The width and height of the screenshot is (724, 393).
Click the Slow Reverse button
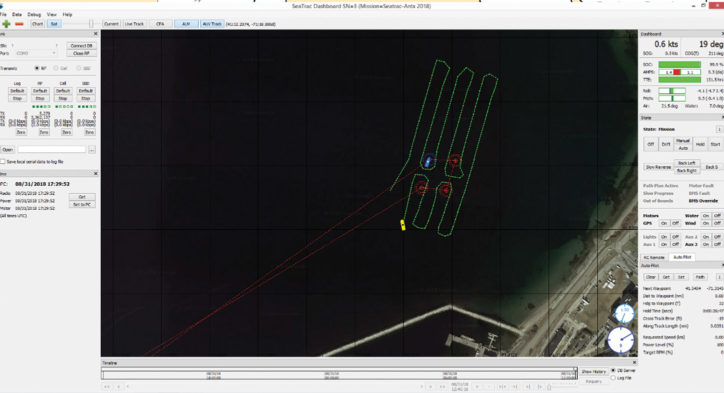(658, 167)
